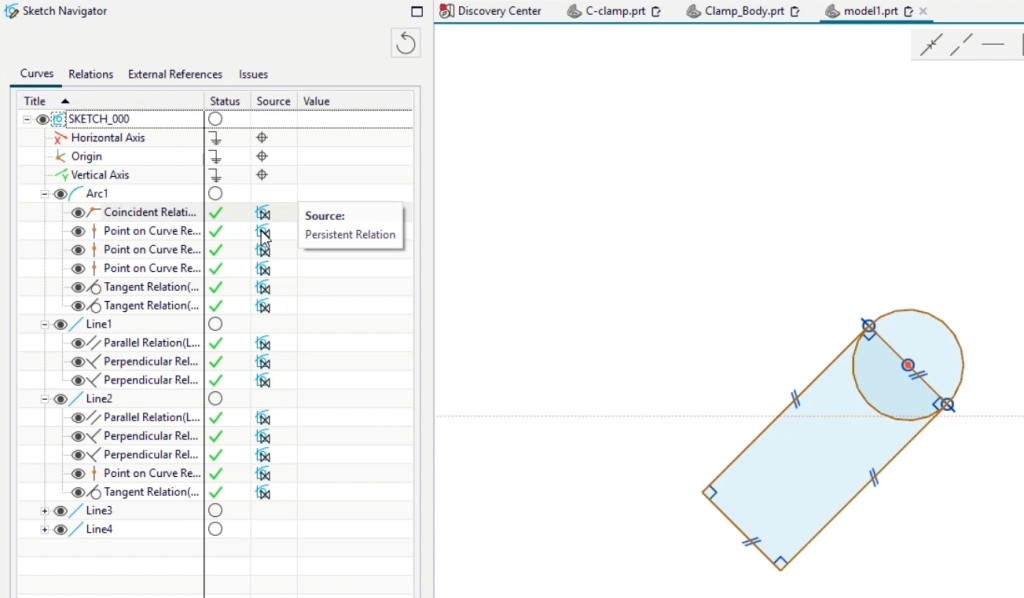Click persistent relation icon of Coincident Relation
1024x598 pixels.
[x=263, y=213]
